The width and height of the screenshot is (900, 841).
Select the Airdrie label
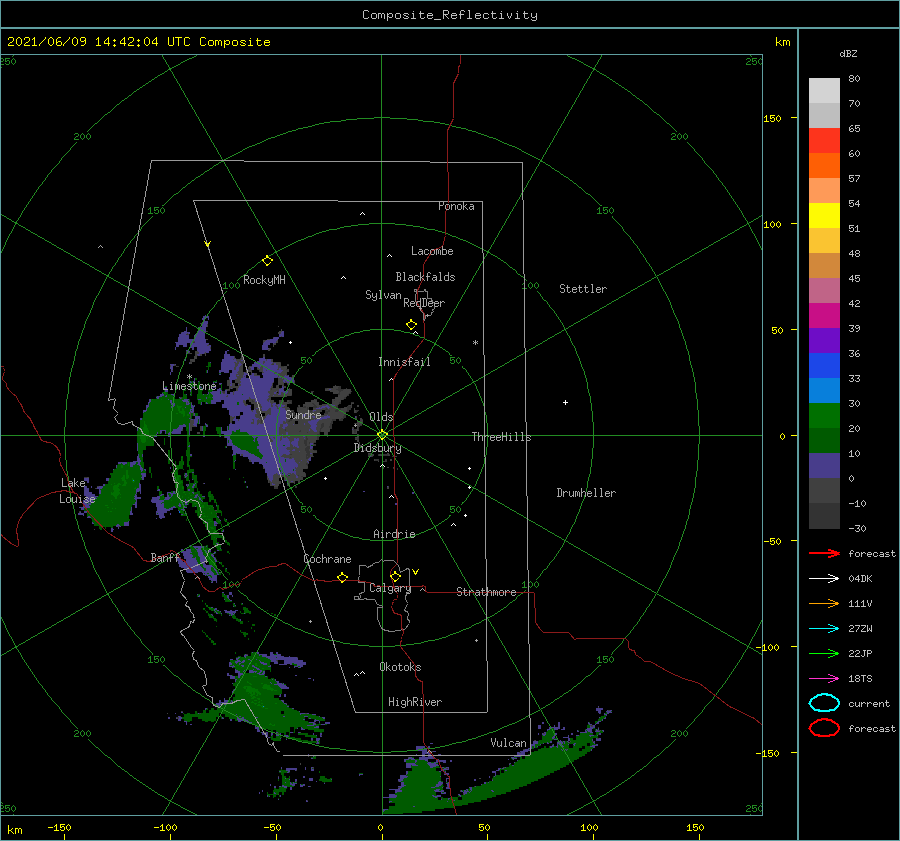(x=394, y=534)
